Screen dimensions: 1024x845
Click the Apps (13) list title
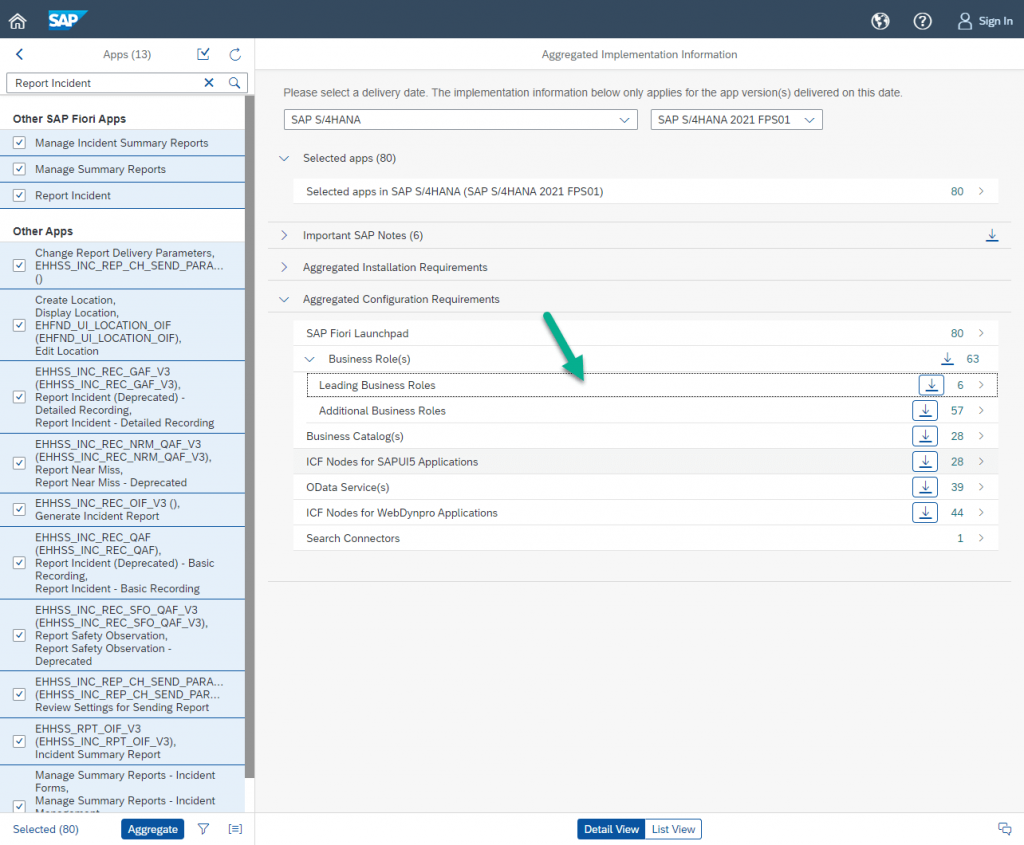click(127, 55)
